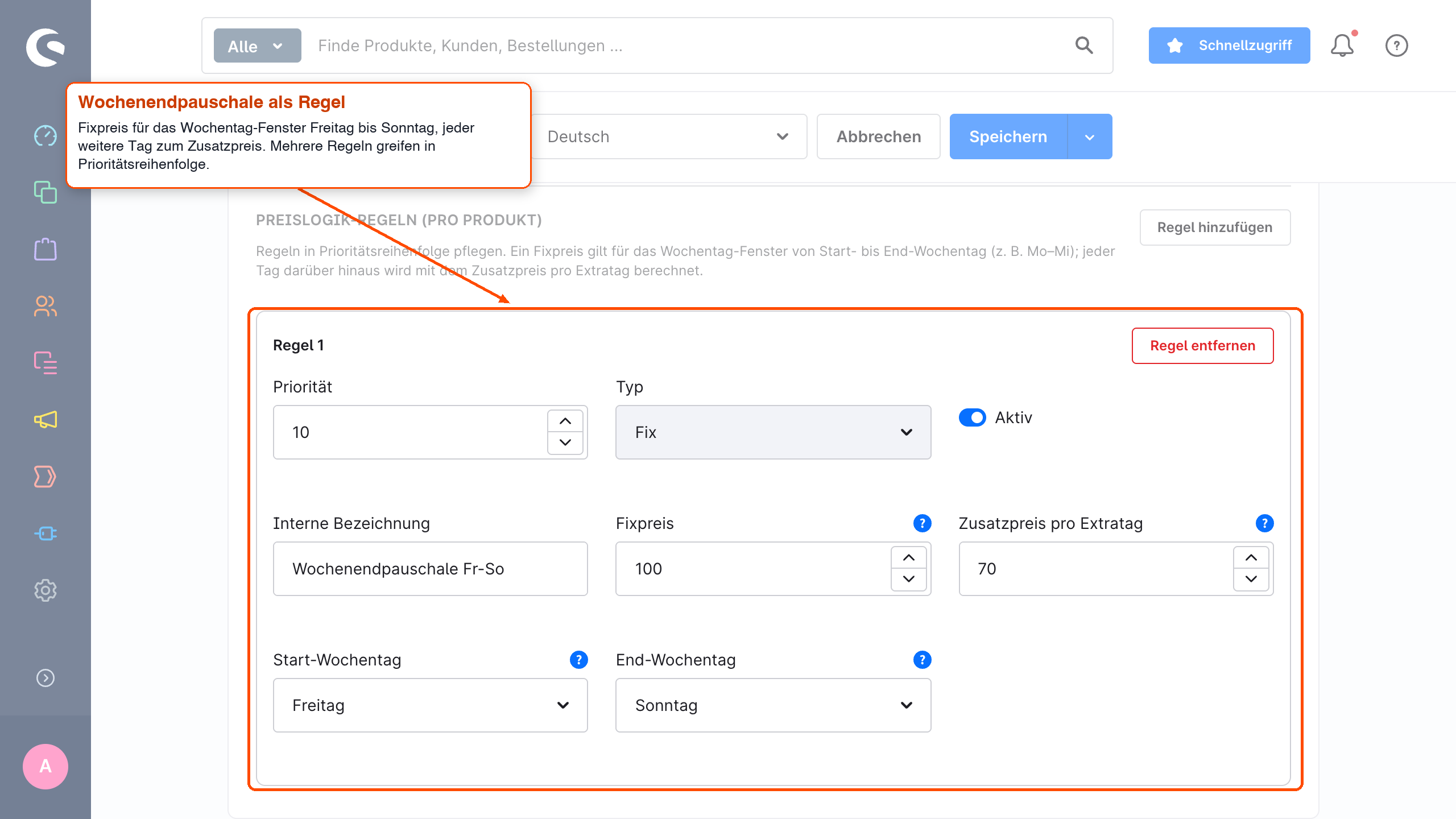The image size is (1456, 819).
Task: Open the Typ dropdown showing Fix
Action: point(773,432)
